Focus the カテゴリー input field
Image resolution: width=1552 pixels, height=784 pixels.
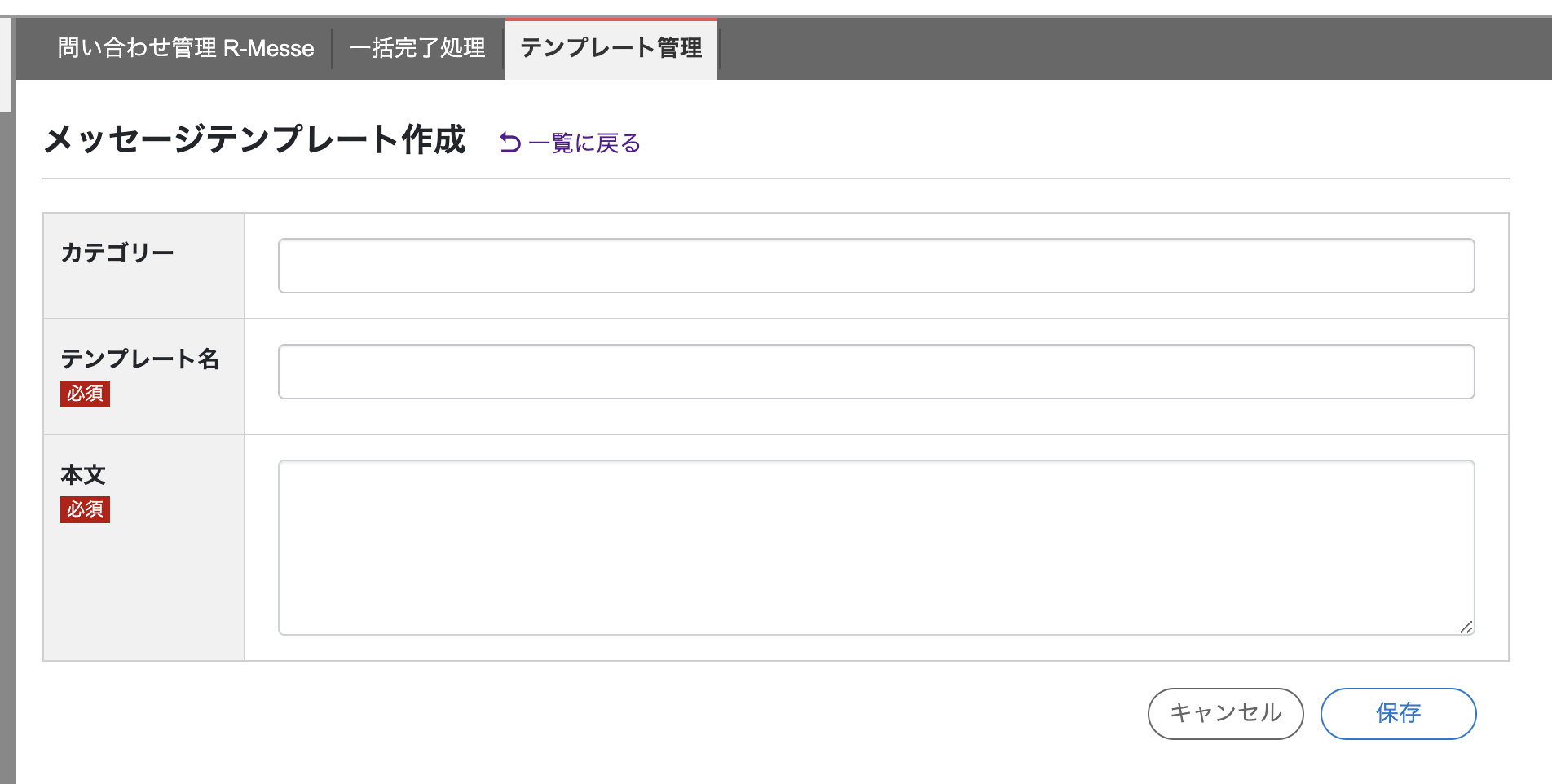[x=875, y=266]
